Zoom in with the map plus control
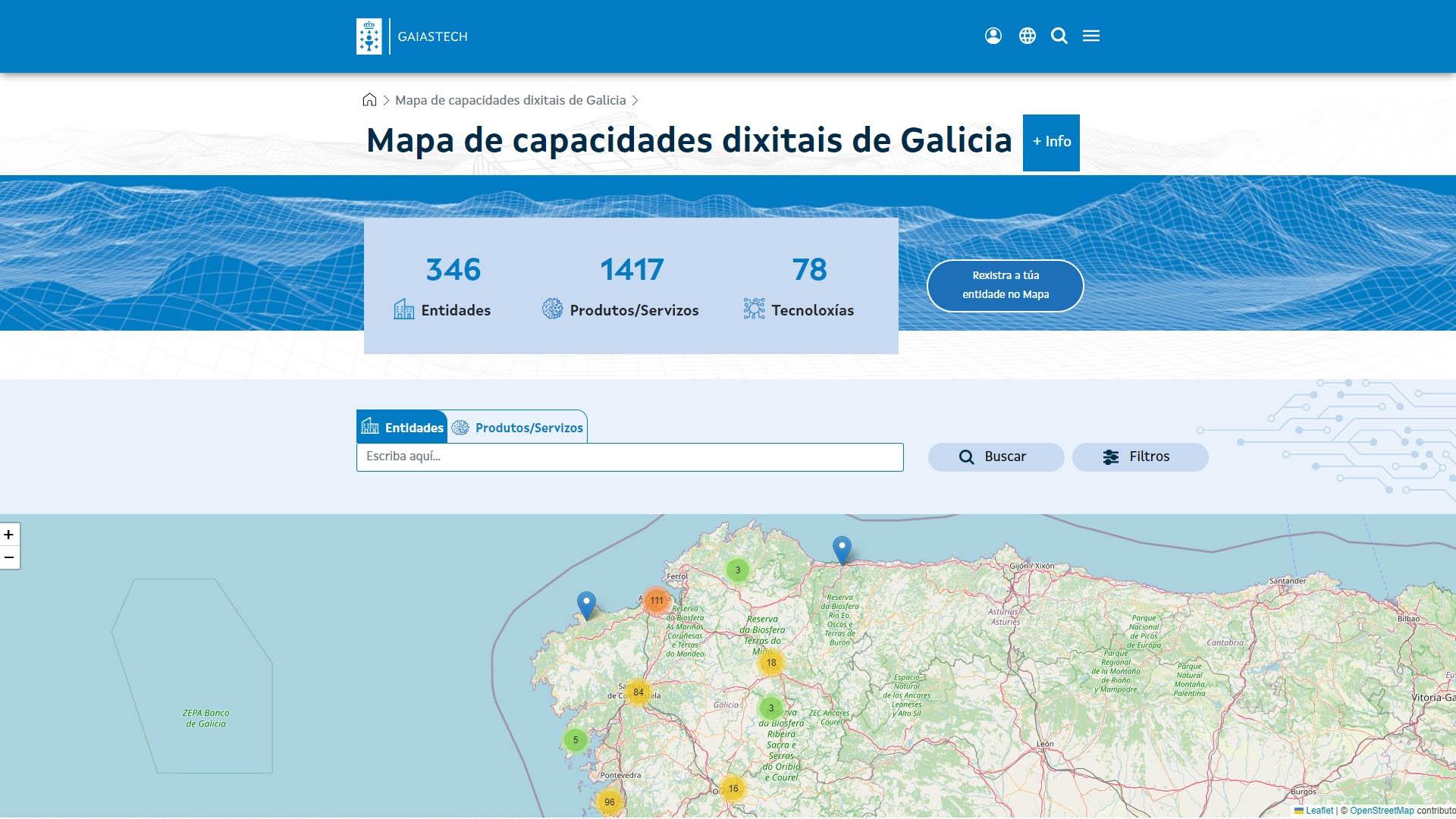Screen dimensions: 1456x819 click(x=9, y=534)
